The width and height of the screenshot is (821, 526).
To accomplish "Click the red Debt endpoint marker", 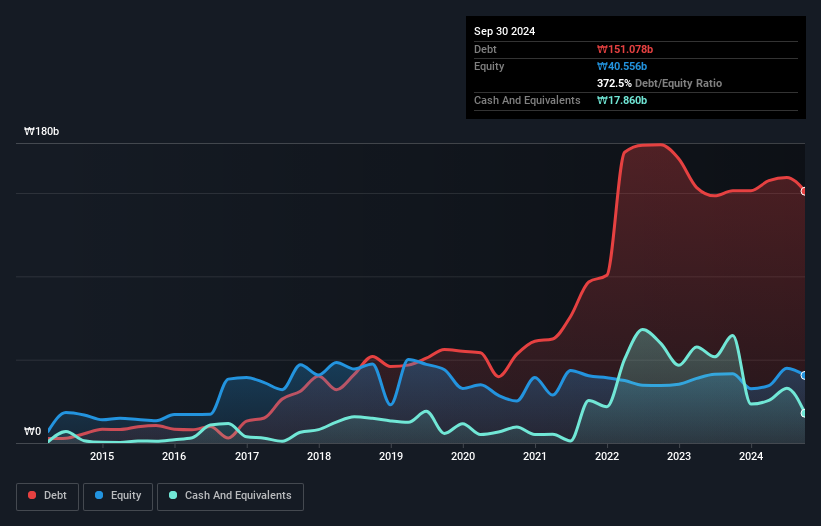I will point(804,192).
